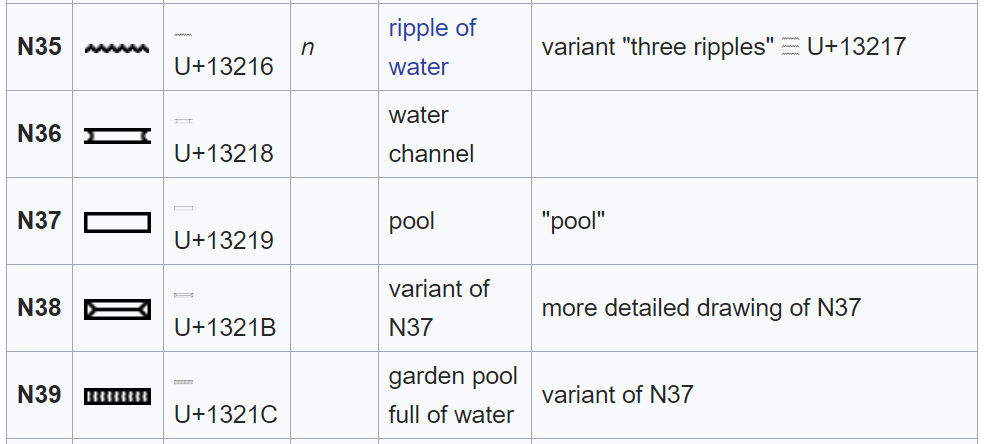Click the three ripples glyph before U+13217
Screen dimensions: 986x444
point(790,48)
